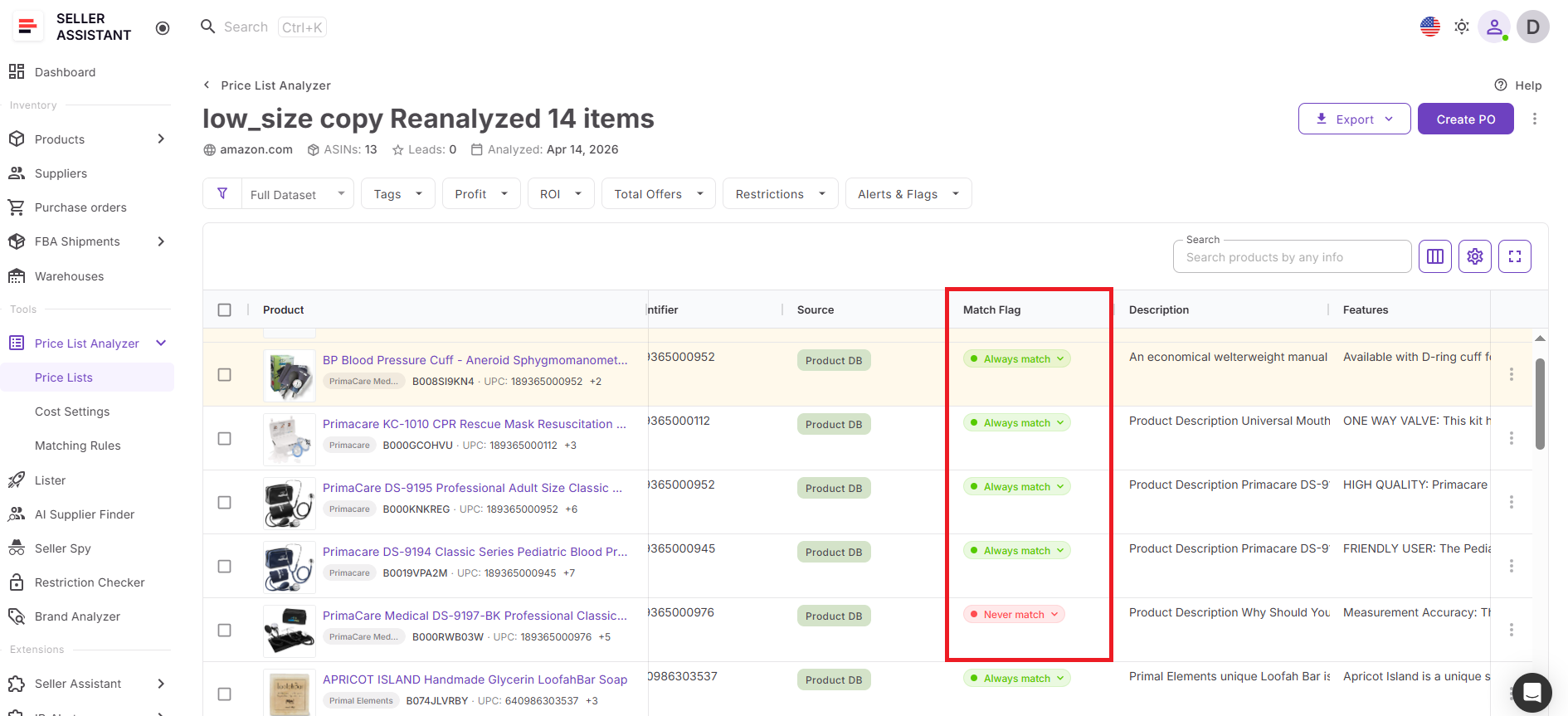Check the Primacare DS-9194 Pediatric row
Viewport: 1568px width, 716px height.
tap(224, 566)
